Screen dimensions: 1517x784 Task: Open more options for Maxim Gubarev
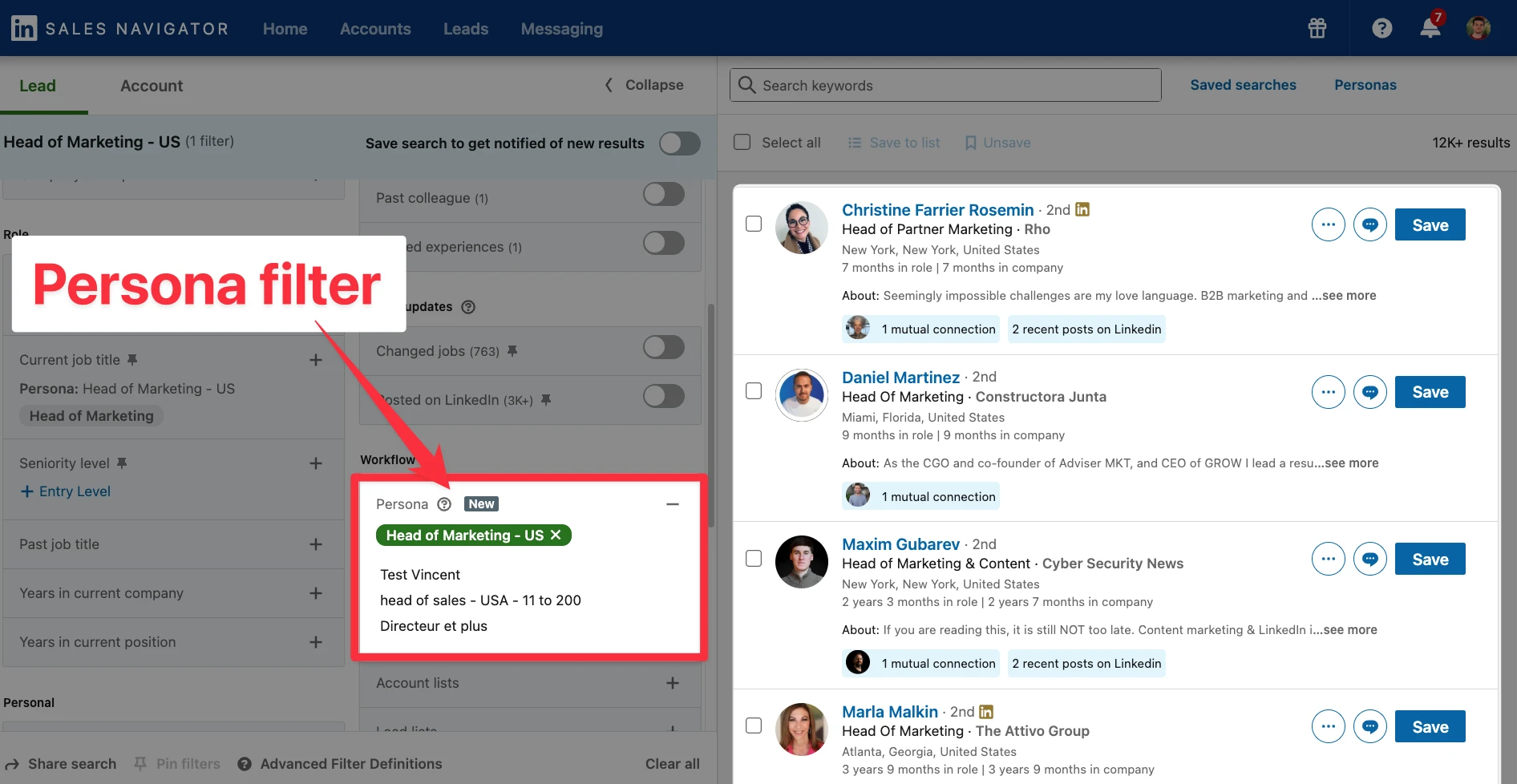click(1329, 559)
